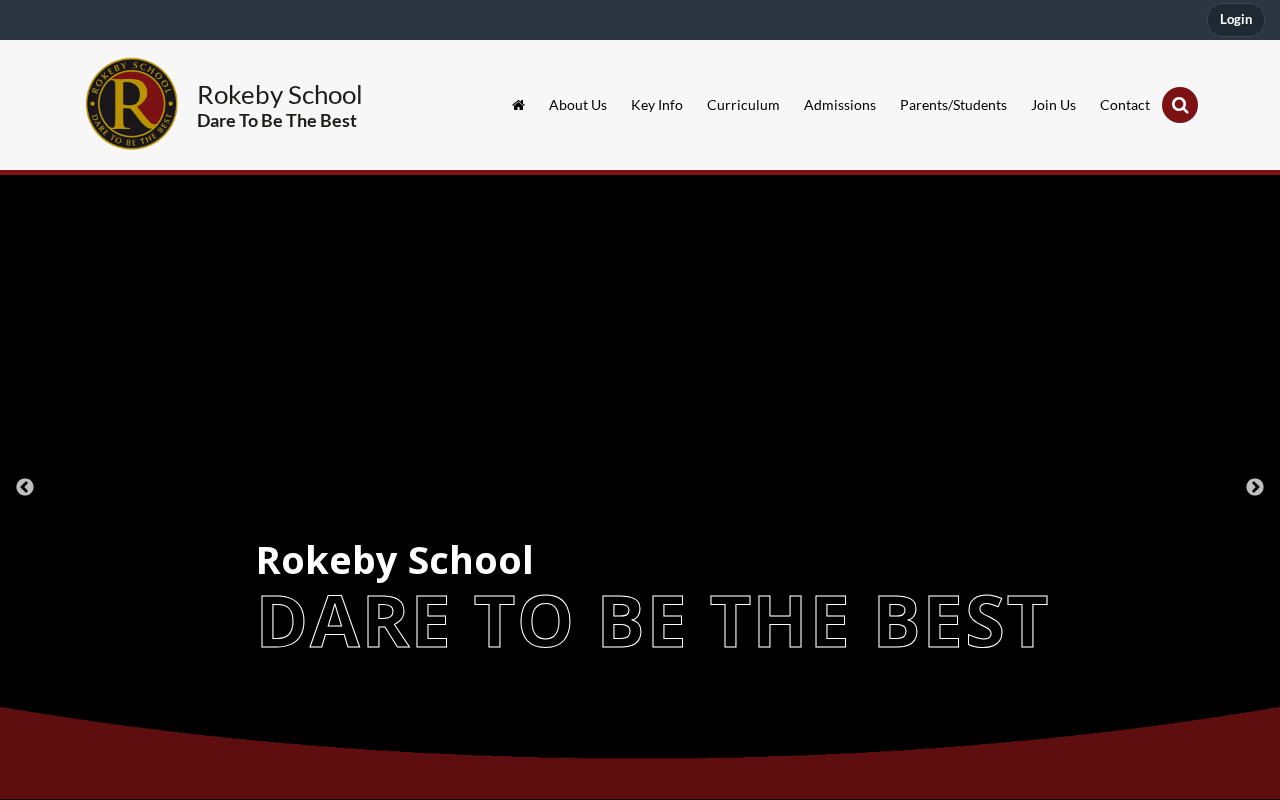1280x800 pixels.
Task: Expand the Curriculum menu
Action: coord(743,105)
